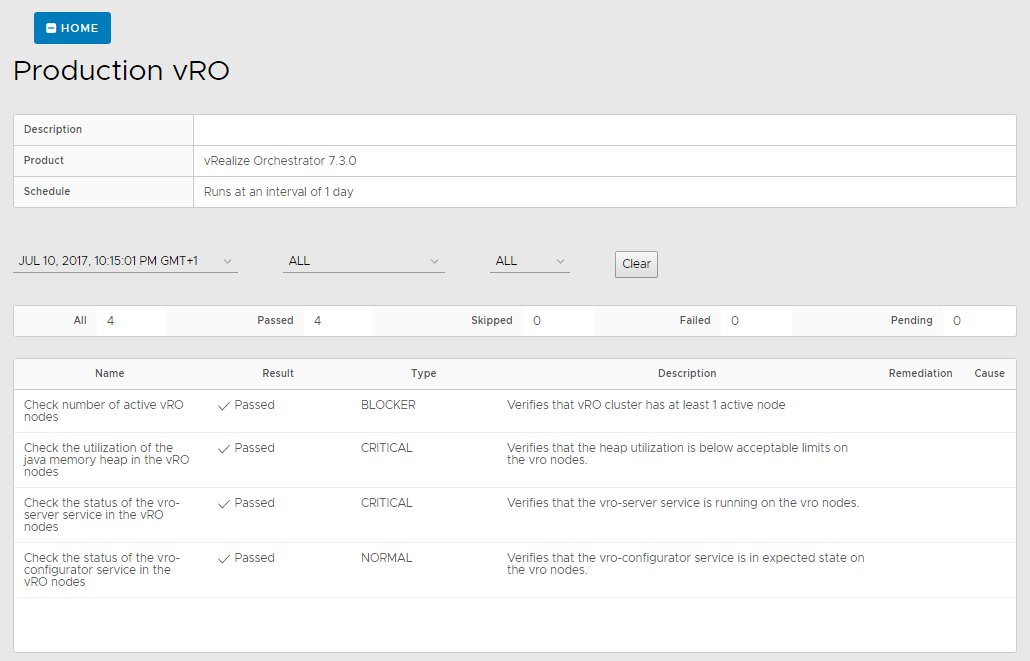Click the minus icon in the HOME button
Viewport: 1030px width, 661px height.
click(x=51, y=29)
